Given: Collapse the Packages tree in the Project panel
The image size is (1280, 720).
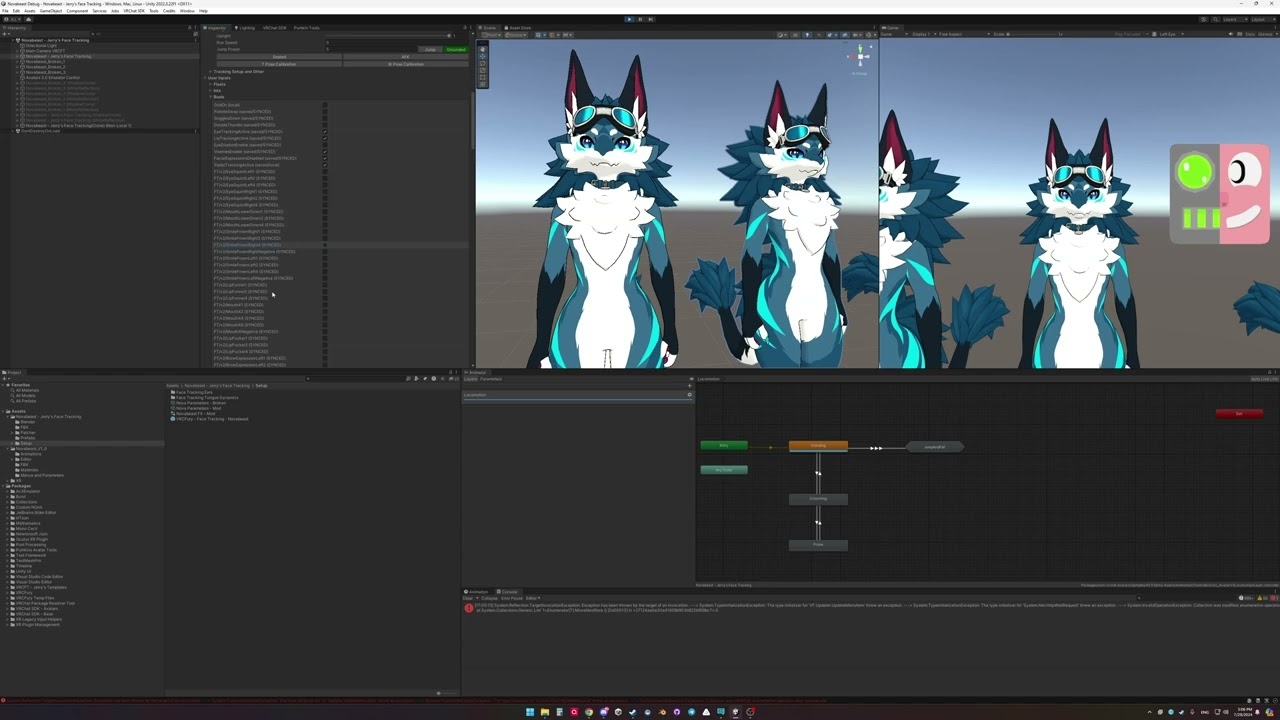Looking at the screenshot, I should (4, 486).
